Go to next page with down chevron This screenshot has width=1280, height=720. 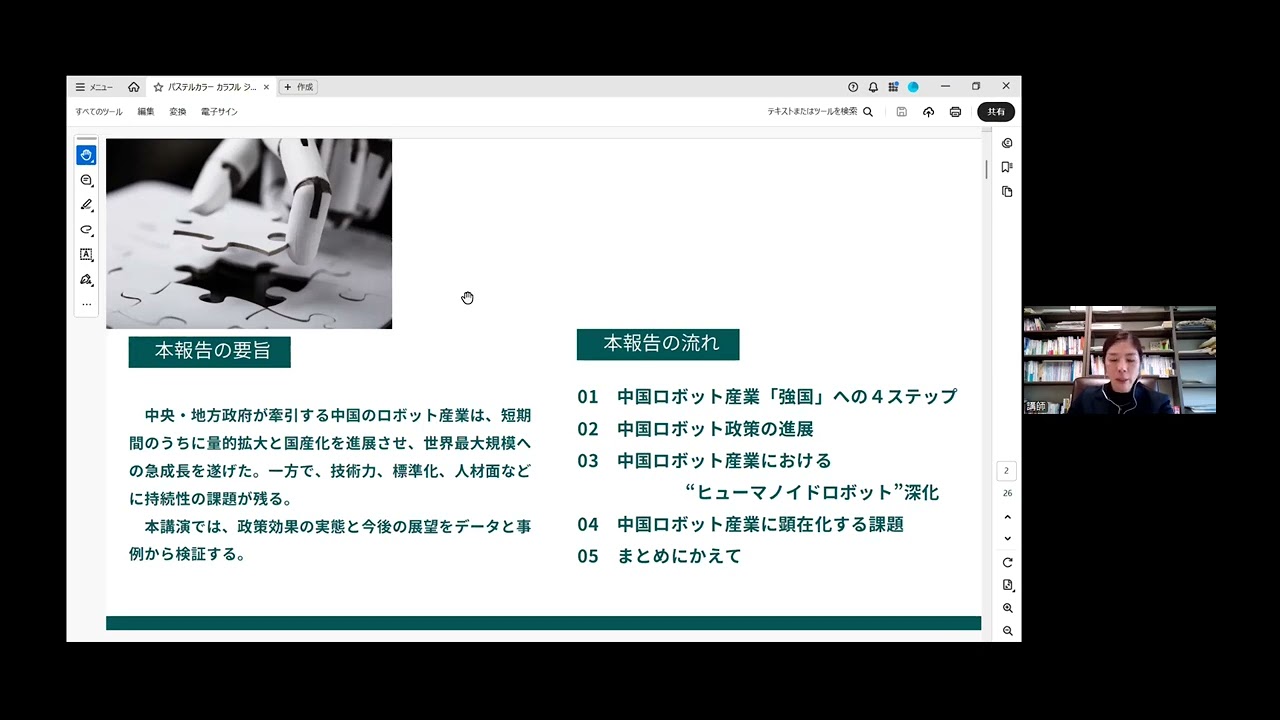[1007, 539]
